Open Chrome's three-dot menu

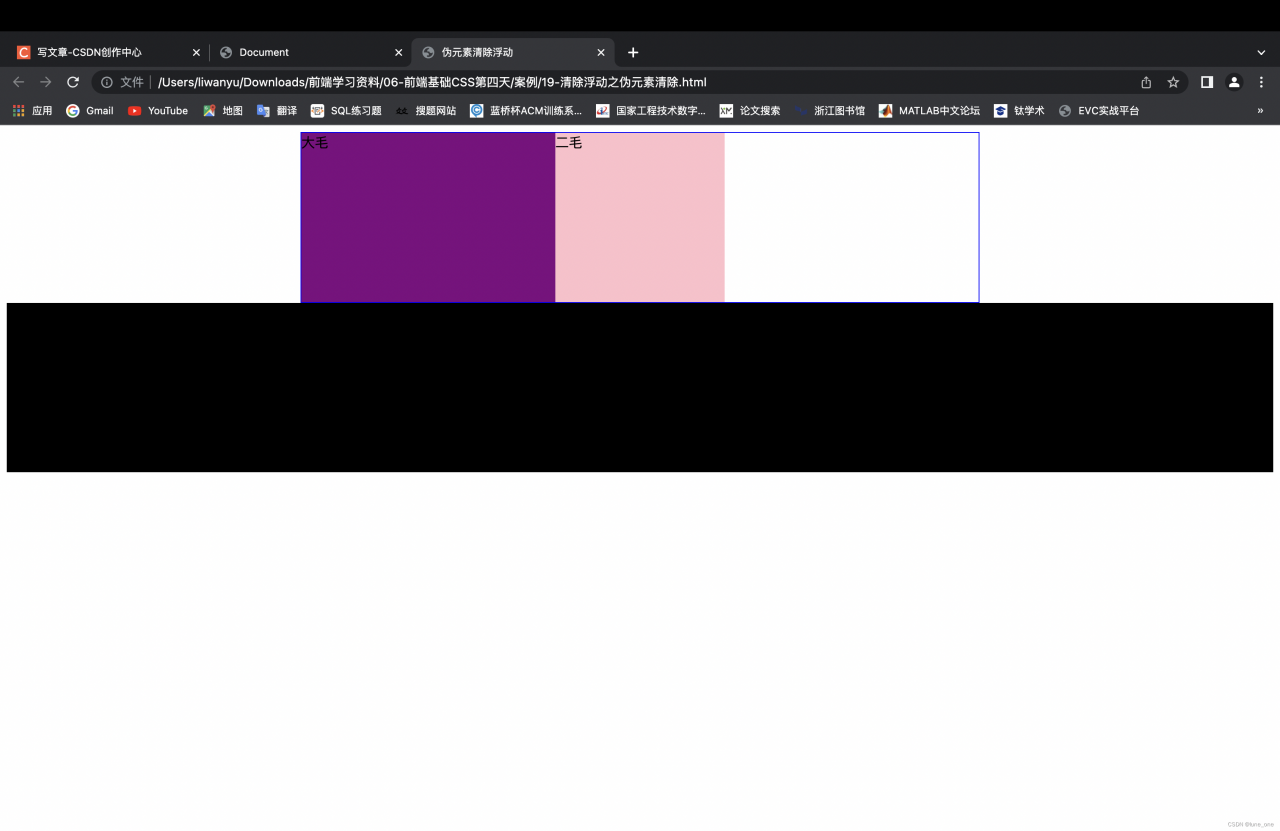point(1261,82)
